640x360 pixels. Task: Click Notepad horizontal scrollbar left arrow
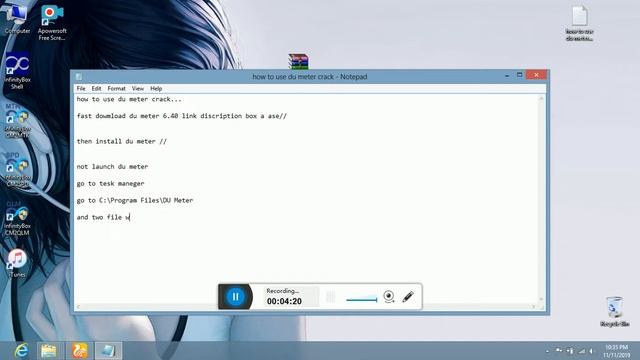click(x=78, y=306)
